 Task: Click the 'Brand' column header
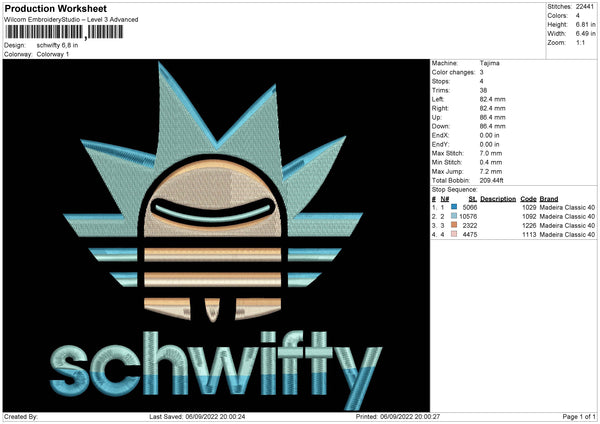click(549, 199)
